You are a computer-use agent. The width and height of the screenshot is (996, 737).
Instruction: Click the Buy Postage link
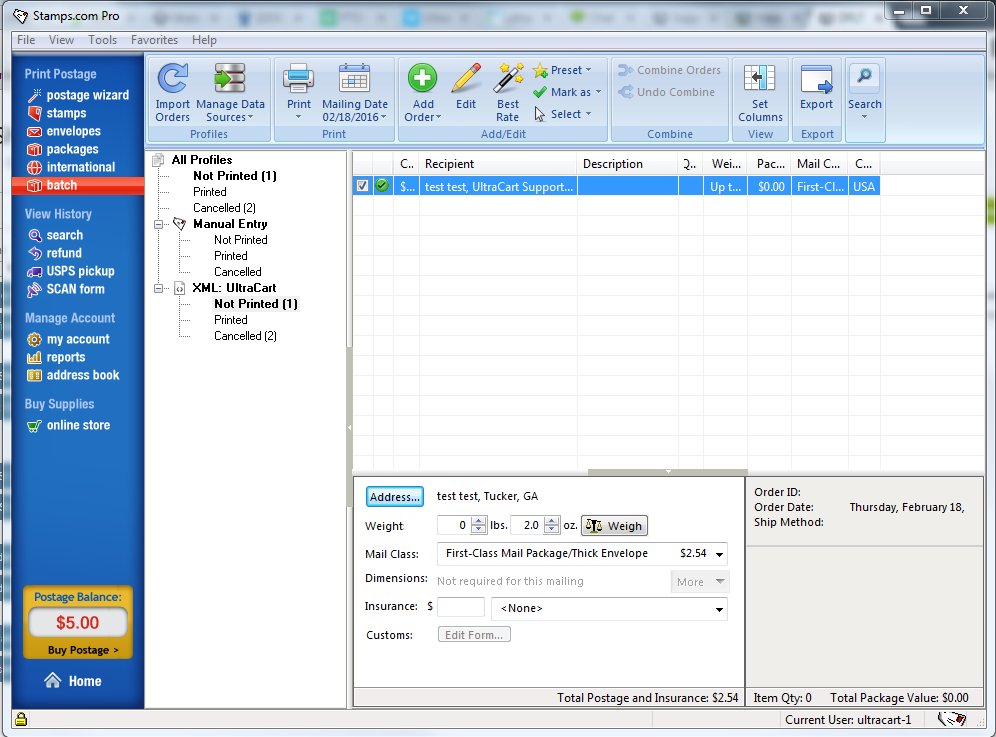pyautogui.click(x=83, y=650)
